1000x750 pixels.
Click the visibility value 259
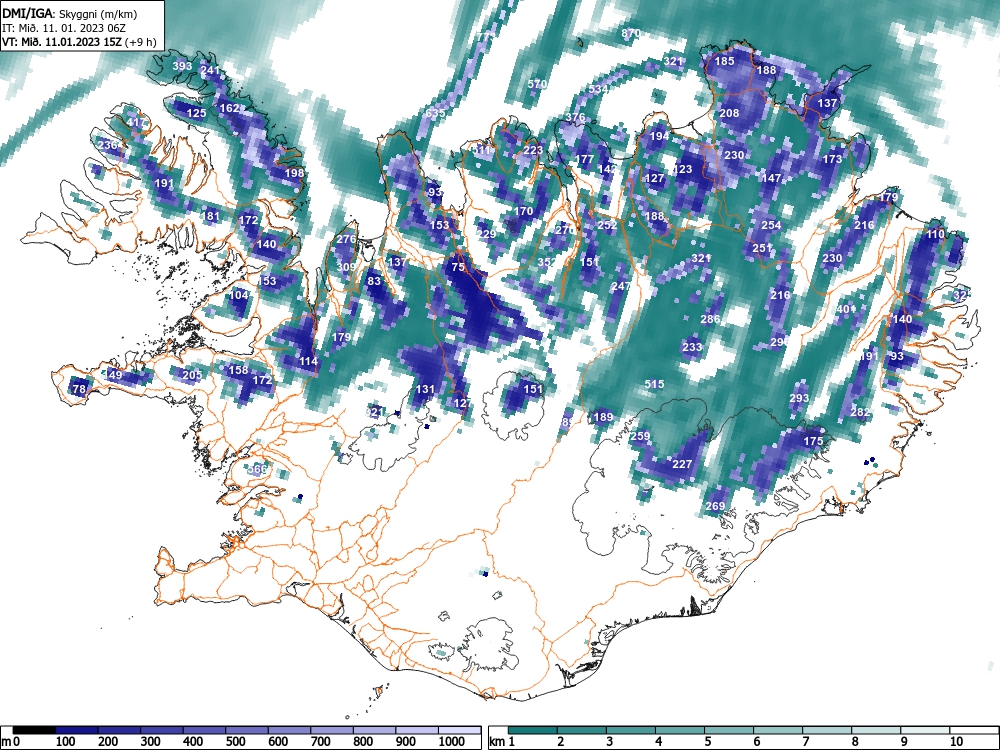(640, 436)
